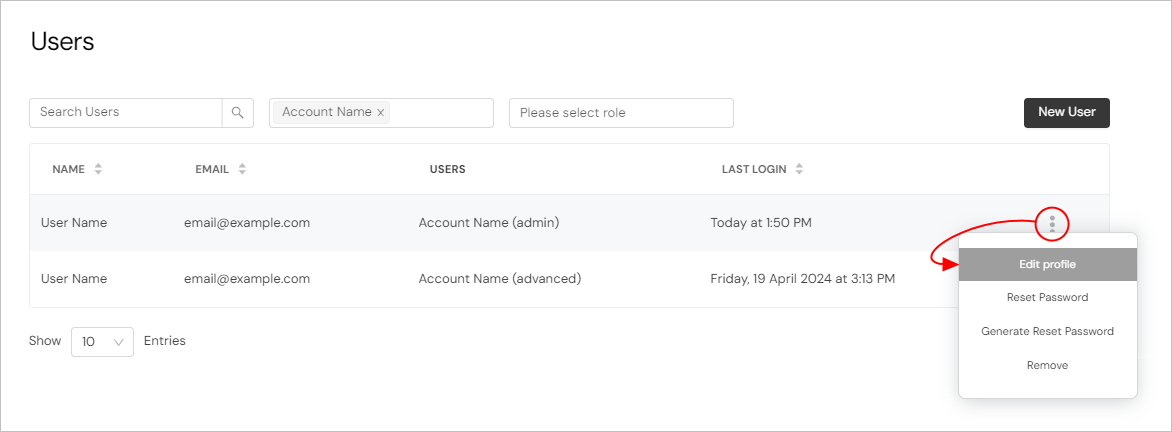Image resolution: width=1172 pixels, height=432 pixels.
Task: Choose Remove from the context menu
Action: [1047, 366]
